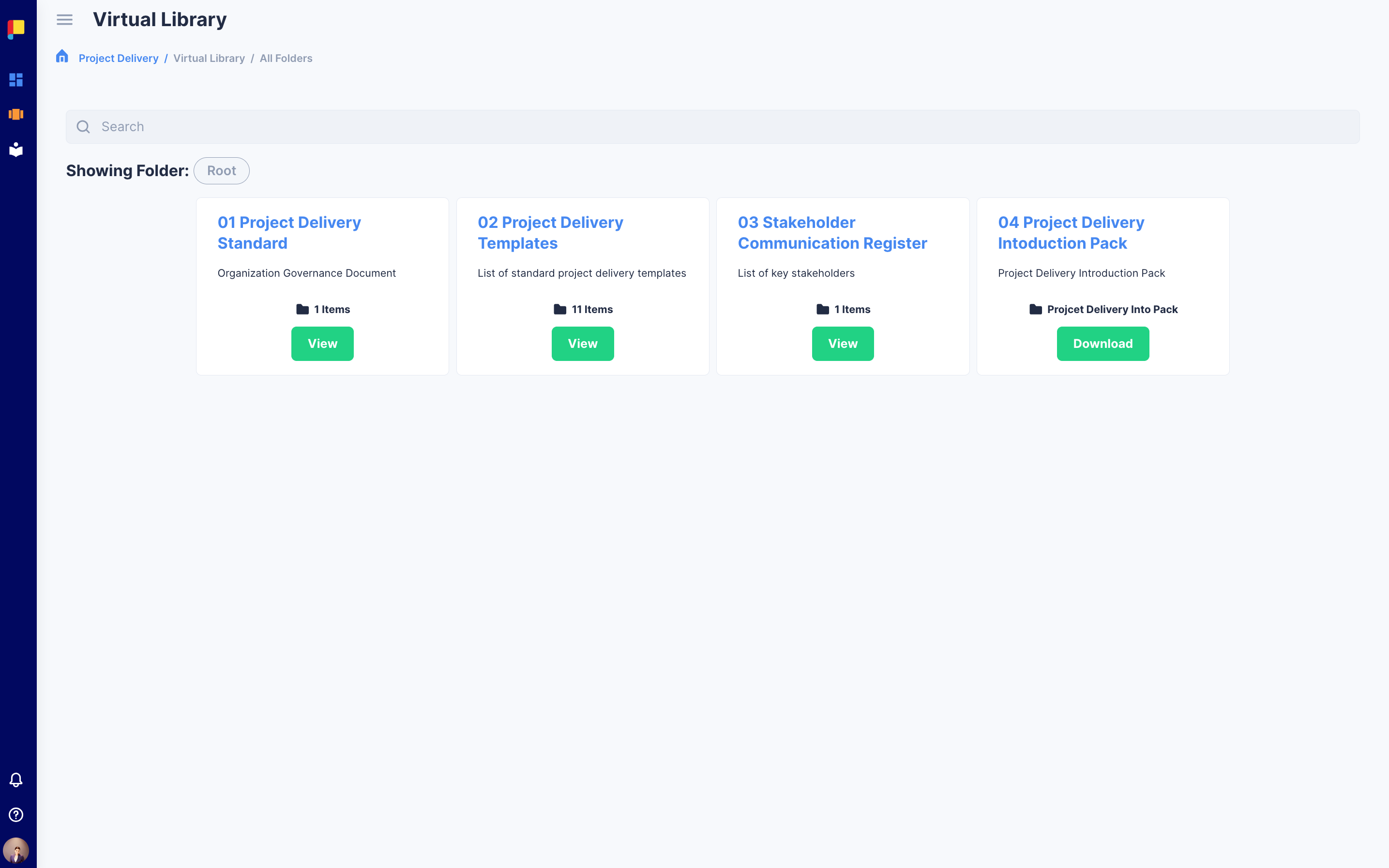Viewport: 1389px width, 868px height.
Task: Open All Folders breadcrumb entry
Action: [x=286, y=58]
